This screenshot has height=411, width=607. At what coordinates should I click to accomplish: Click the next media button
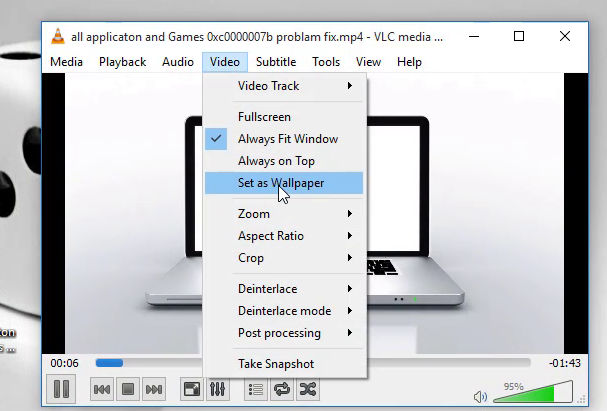154,389
